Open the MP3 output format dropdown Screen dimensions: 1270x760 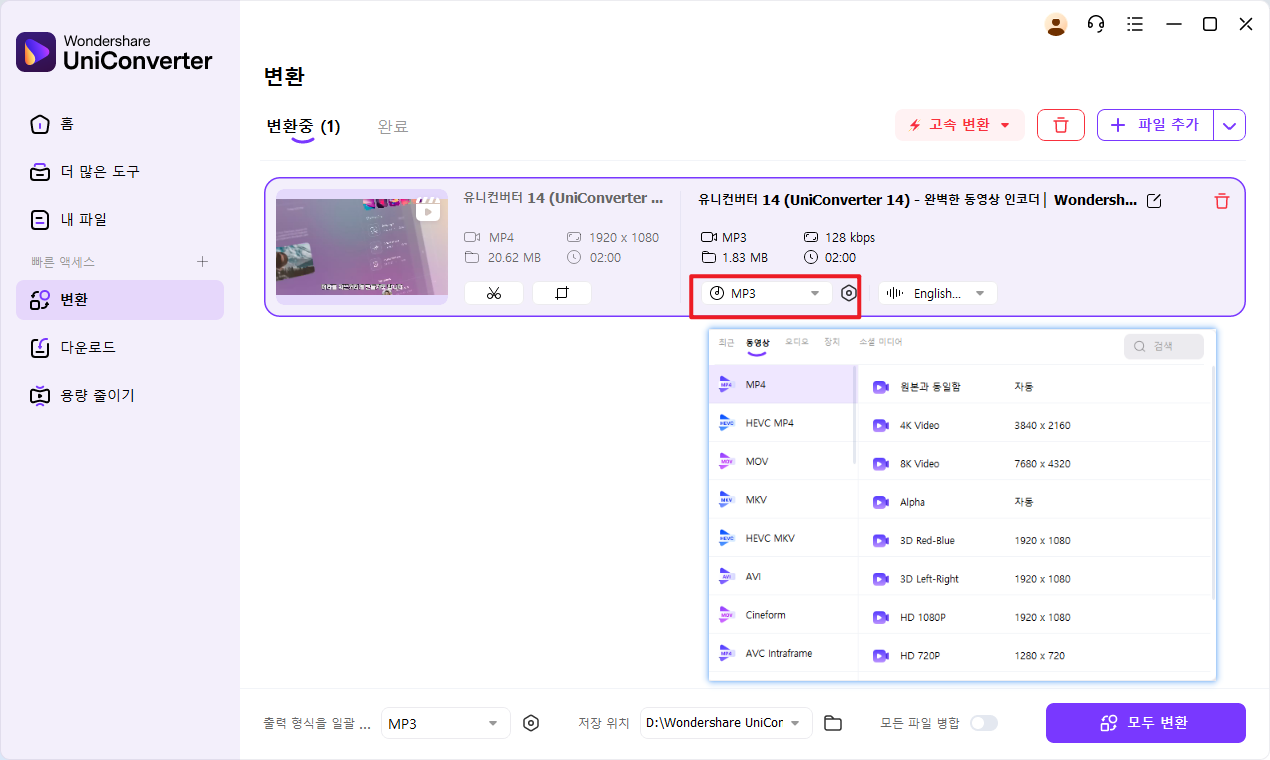767,293
